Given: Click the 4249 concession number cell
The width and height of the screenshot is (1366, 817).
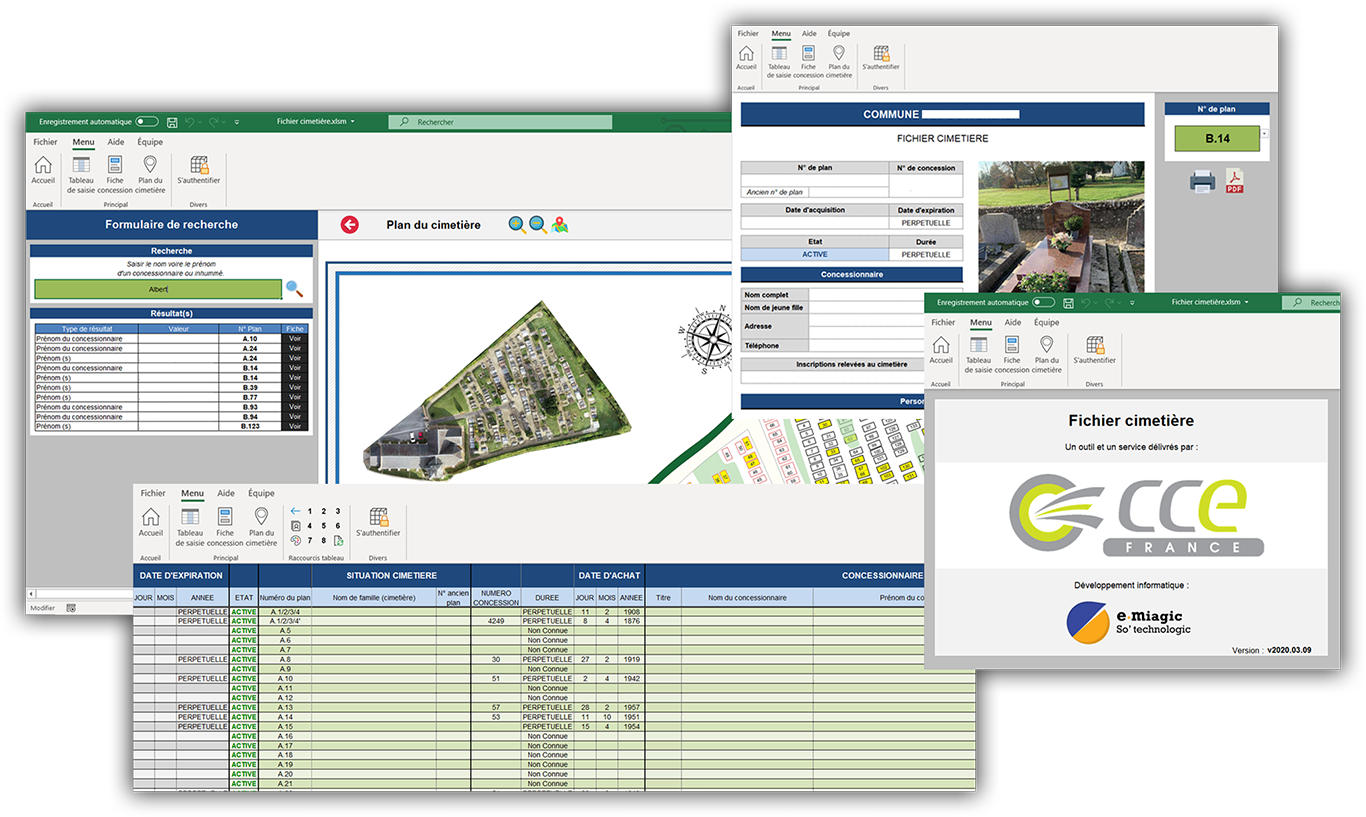Looking at the screenshot, I should coord(495,621).
